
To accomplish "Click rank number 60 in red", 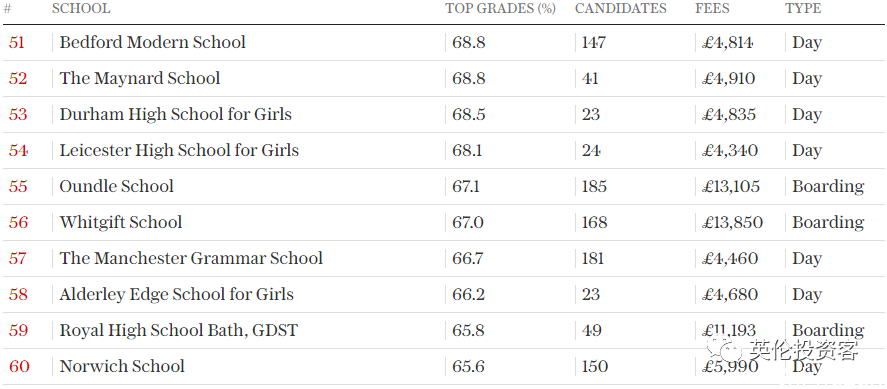I will coord(19,366).
